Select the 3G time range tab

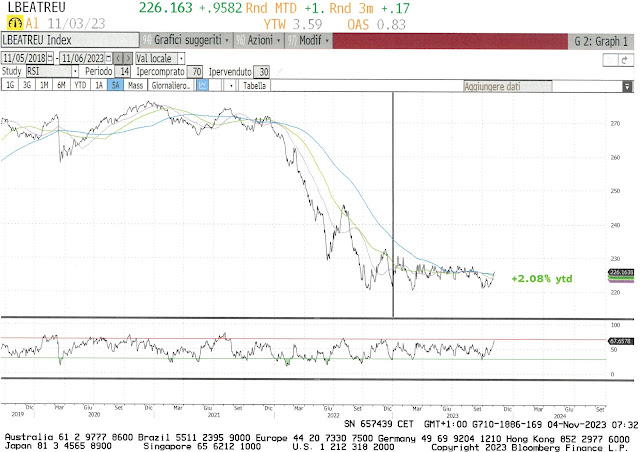27,85
